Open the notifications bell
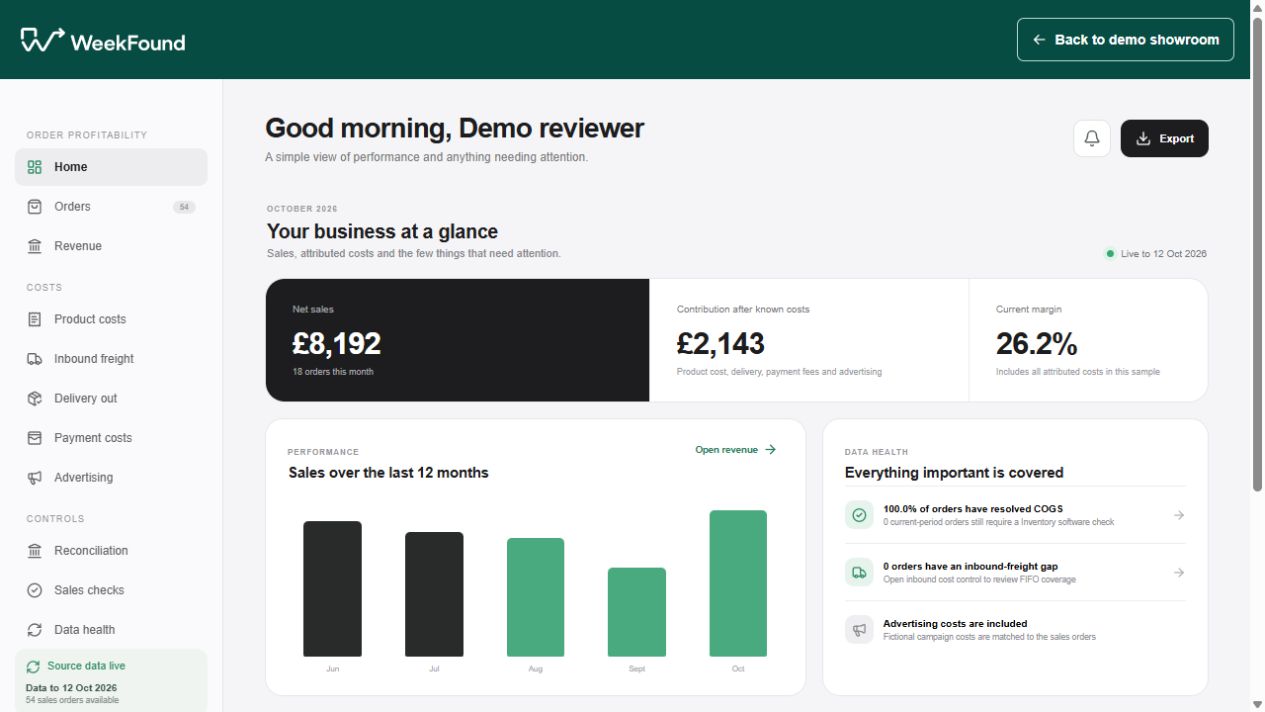The width and height of the screenshot is (1265, 712). tap(1092, 139)
